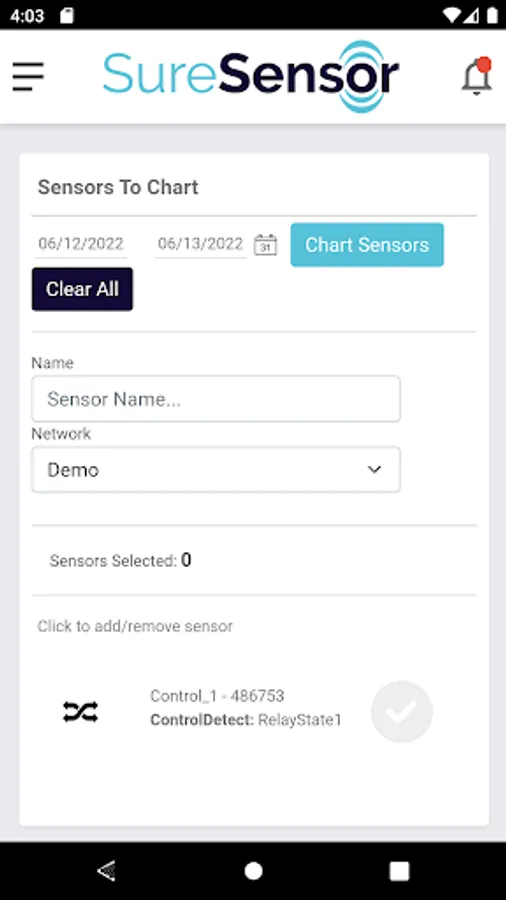The width and height of the screenshot is (506, 900).
Task: Tap the Sensors To Chart heading
Action: (x=118, y=187)
